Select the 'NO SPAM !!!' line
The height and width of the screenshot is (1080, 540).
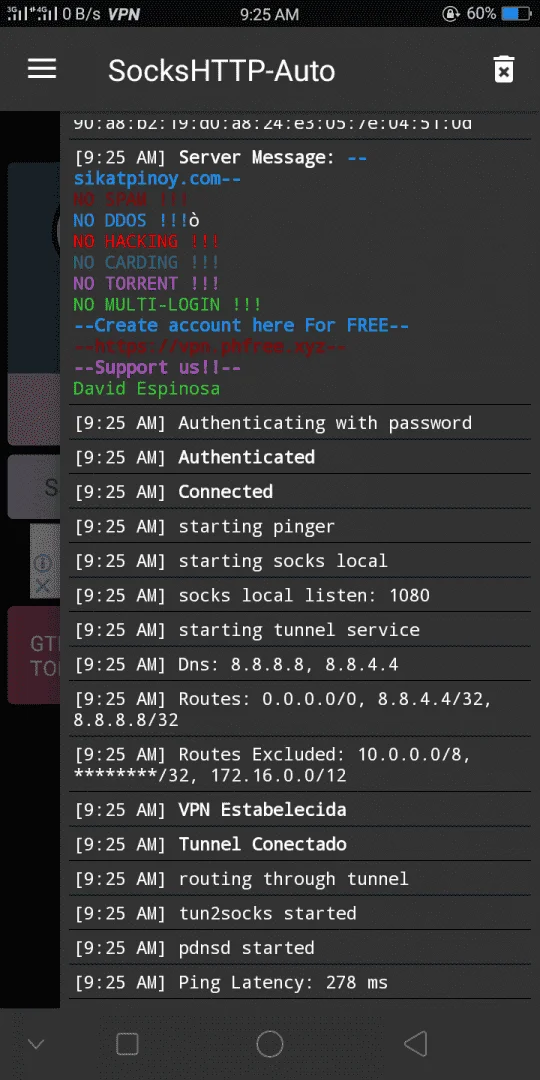pyautogui.click(x=130, y=200)
